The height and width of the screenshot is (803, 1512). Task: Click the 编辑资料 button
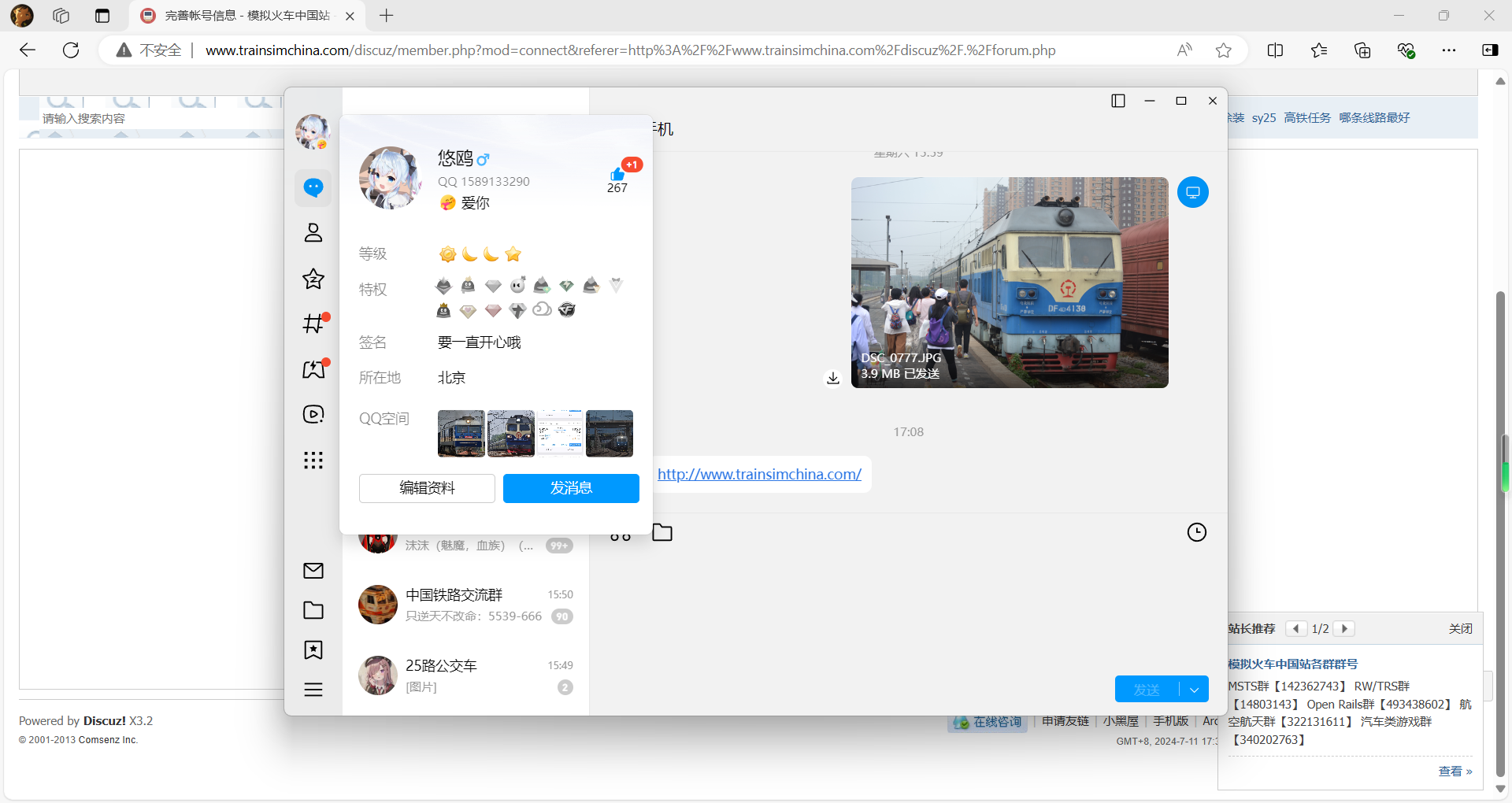point(427,488)
